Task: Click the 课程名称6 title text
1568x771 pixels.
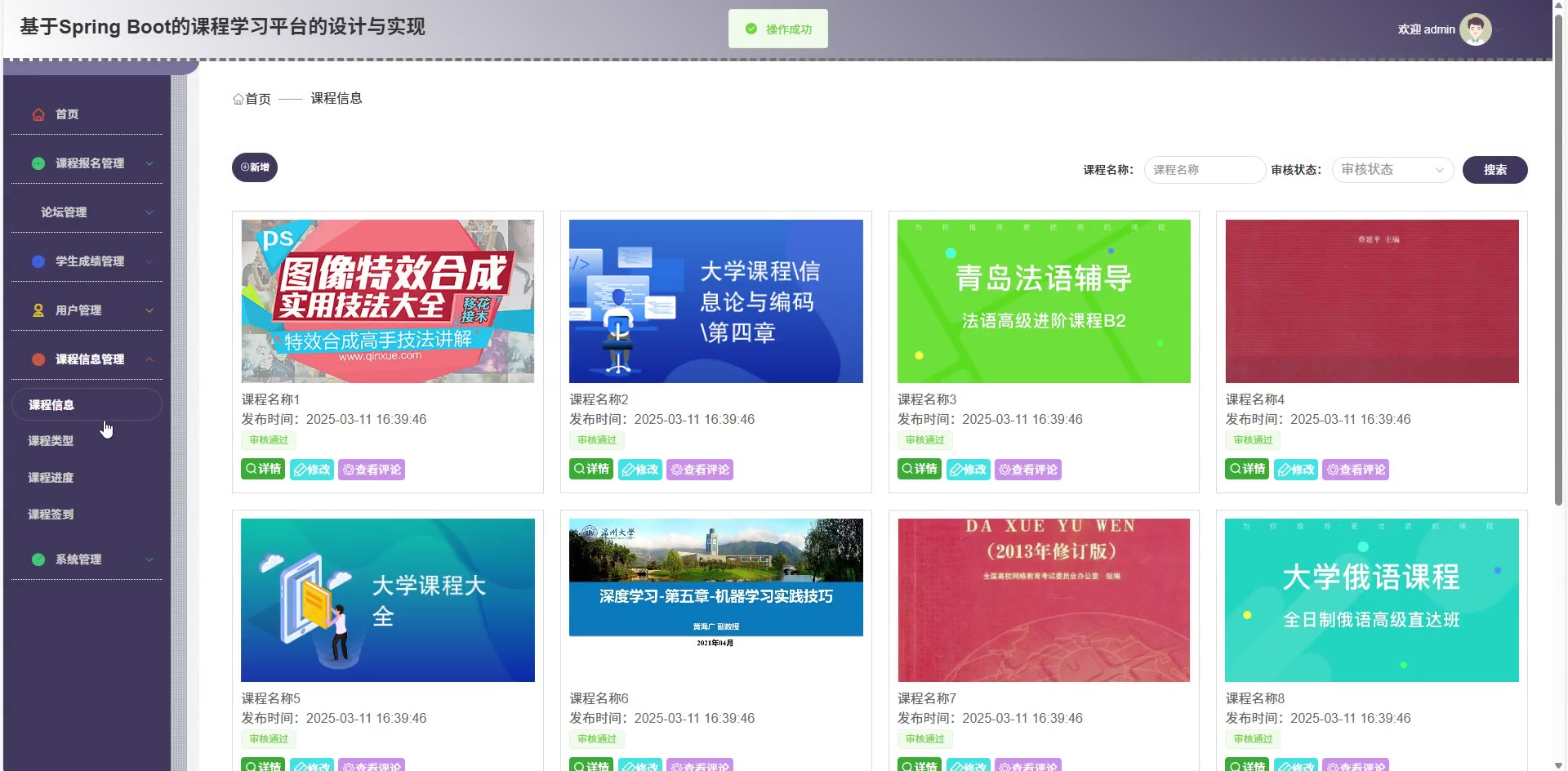Action: pos(599,698)
